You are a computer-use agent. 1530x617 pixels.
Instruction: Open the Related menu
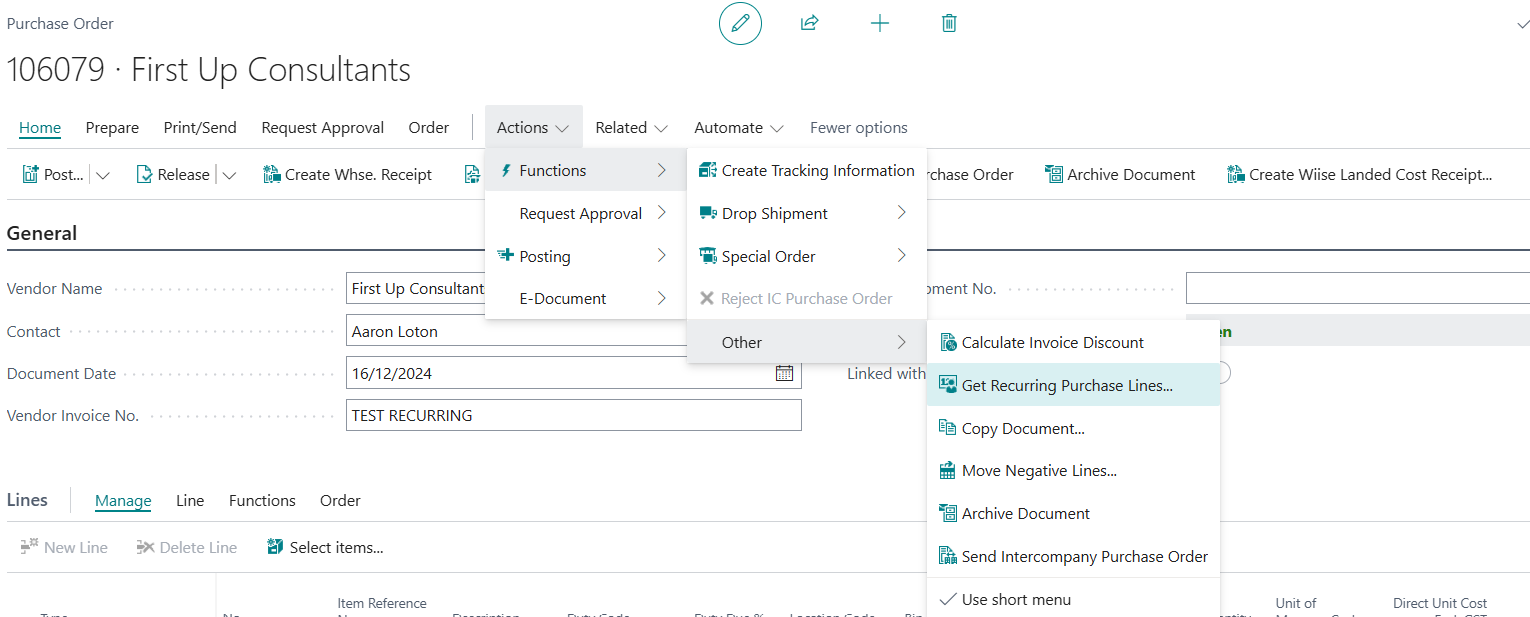(x=631, y=127)
